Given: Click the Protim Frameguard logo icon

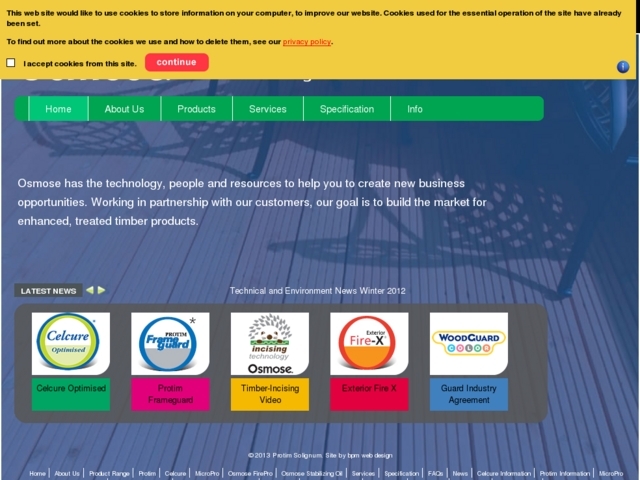Looking at the screenshot, I should coord(170,343).
